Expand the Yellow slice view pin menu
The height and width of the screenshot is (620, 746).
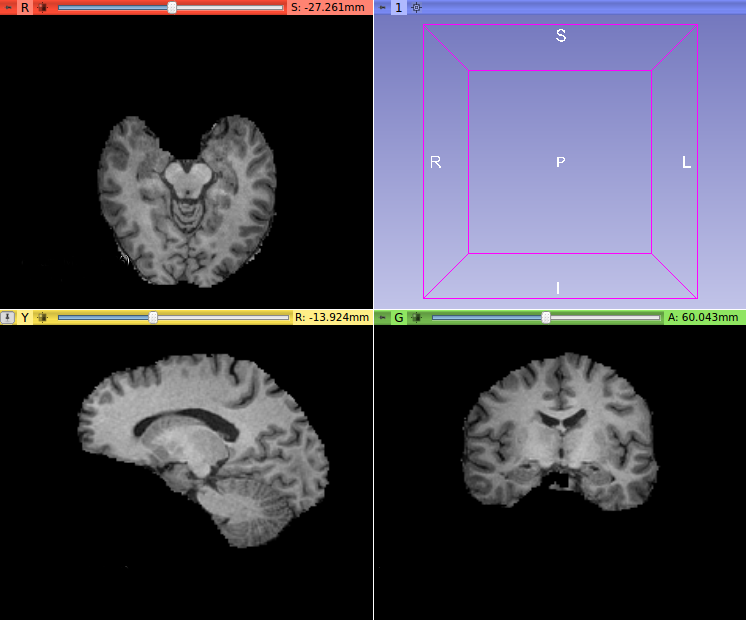point(8,317)
